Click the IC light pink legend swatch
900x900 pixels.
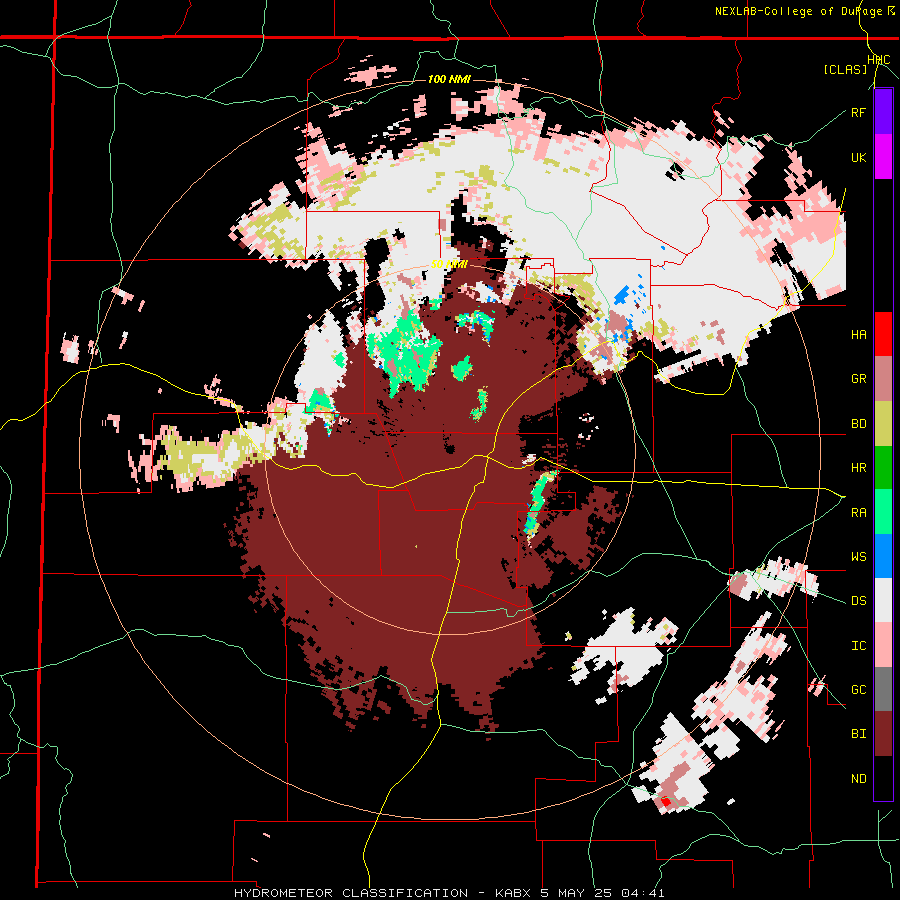point(883,646)
